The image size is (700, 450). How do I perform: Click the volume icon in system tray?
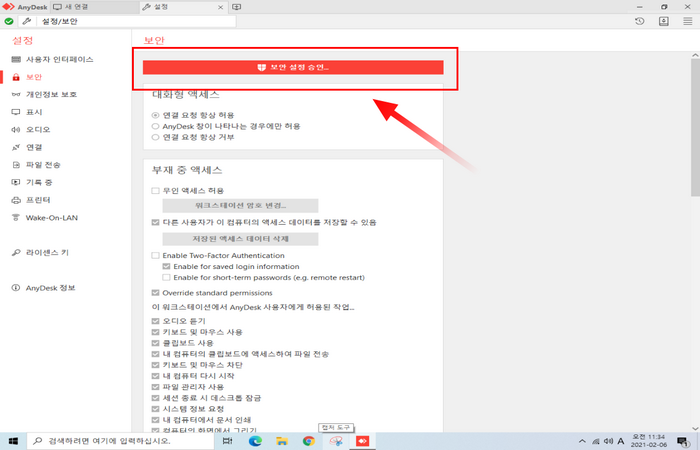pyautogui.click(x=608, y=441)
